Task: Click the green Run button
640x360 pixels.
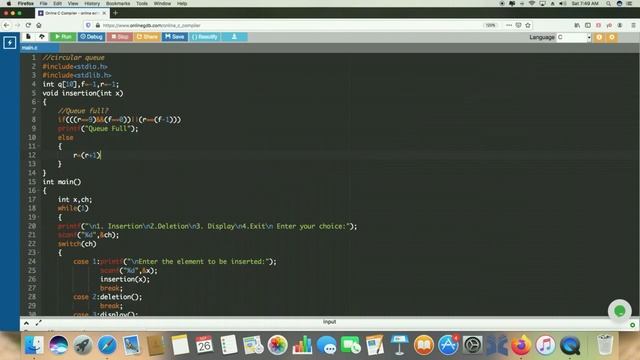Action: click(x=63, y=37)
